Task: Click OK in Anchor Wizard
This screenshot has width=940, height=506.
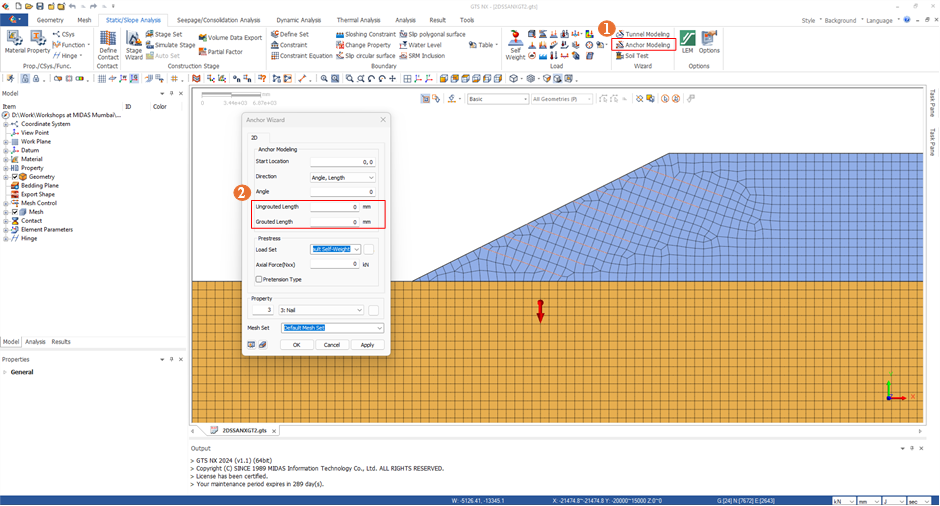Action: pyautogui.click(x=296, y=345)
